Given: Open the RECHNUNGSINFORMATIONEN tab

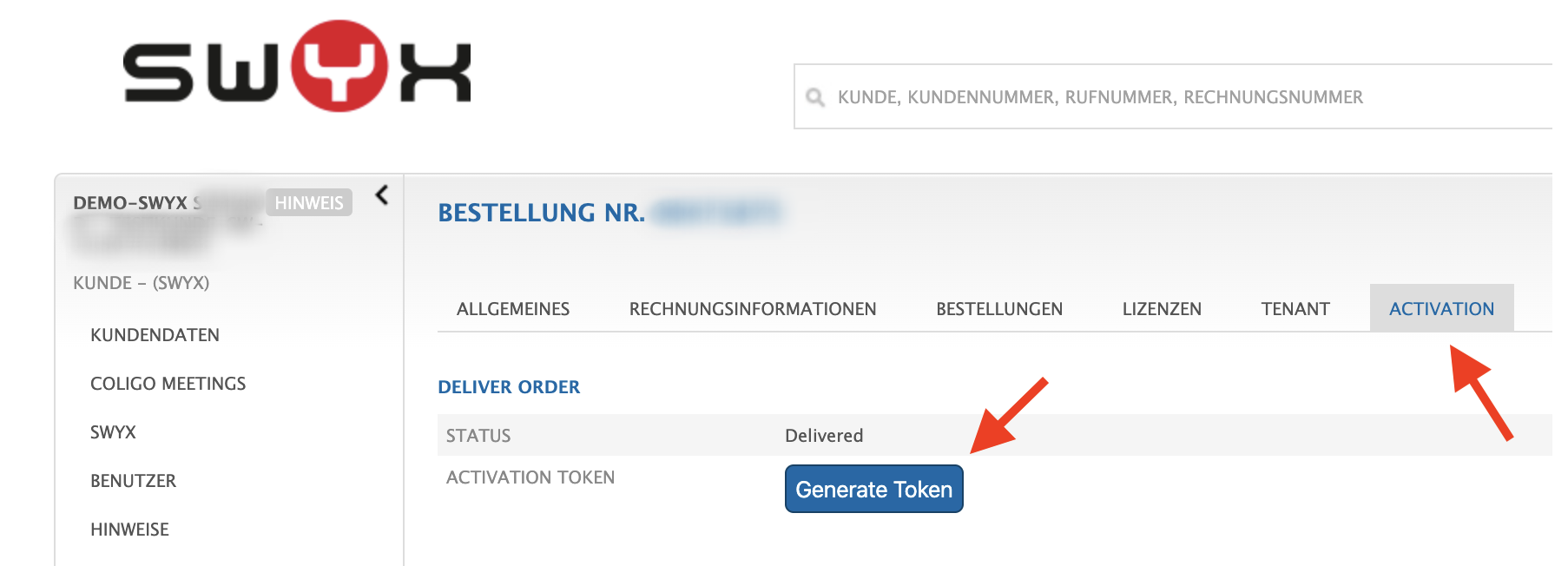Looking at the screenshot, I should [753, 309].
